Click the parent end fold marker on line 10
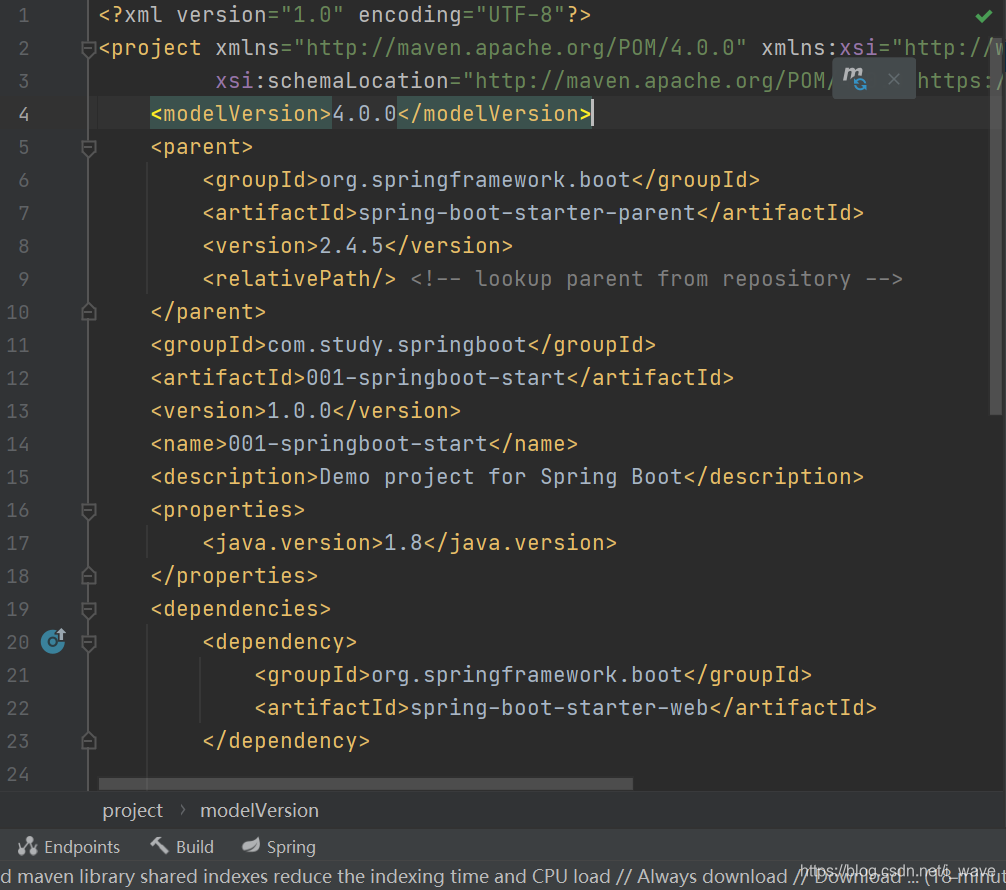The width and height of the screenshot is (1006, 890). [89, 312]
